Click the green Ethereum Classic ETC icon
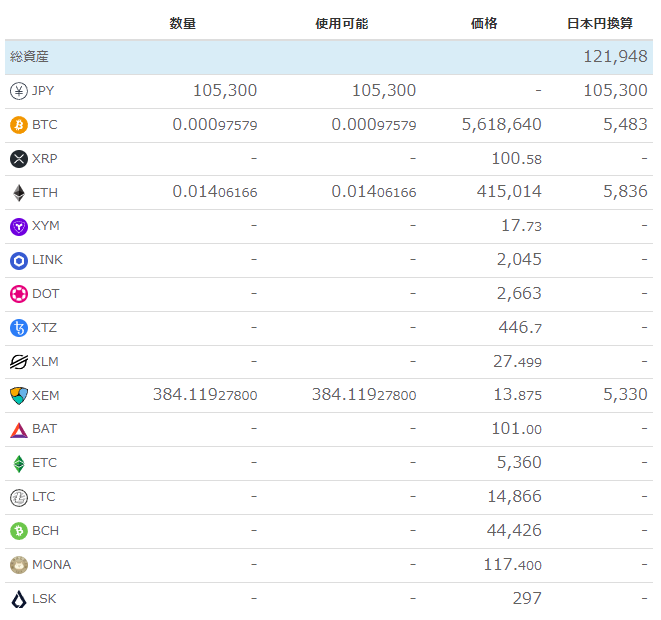Image resolution: width=661 pixels, height=620 pixels. [19, 464]
